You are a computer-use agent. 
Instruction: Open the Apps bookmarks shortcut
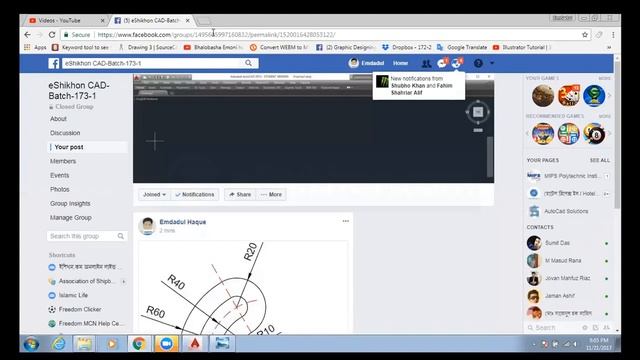[35, 47]
